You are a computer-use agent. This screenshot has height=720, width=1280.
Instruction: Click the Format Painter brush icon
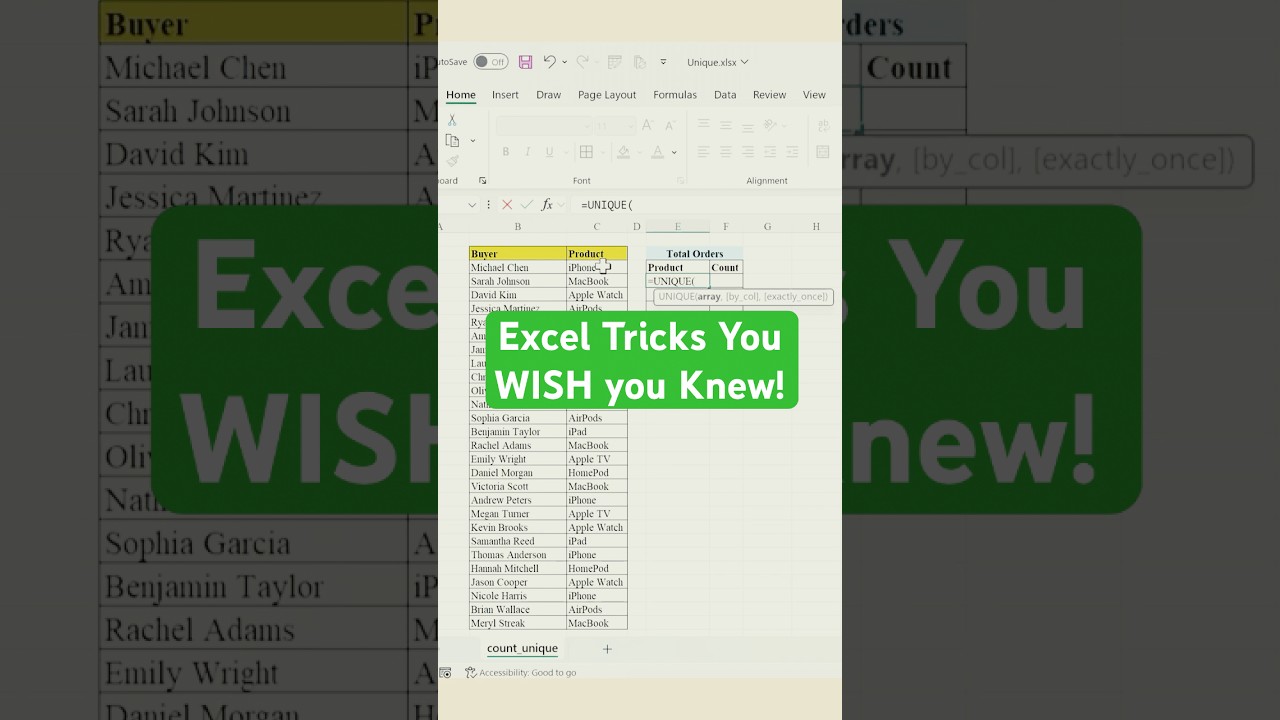click(452, 161)
